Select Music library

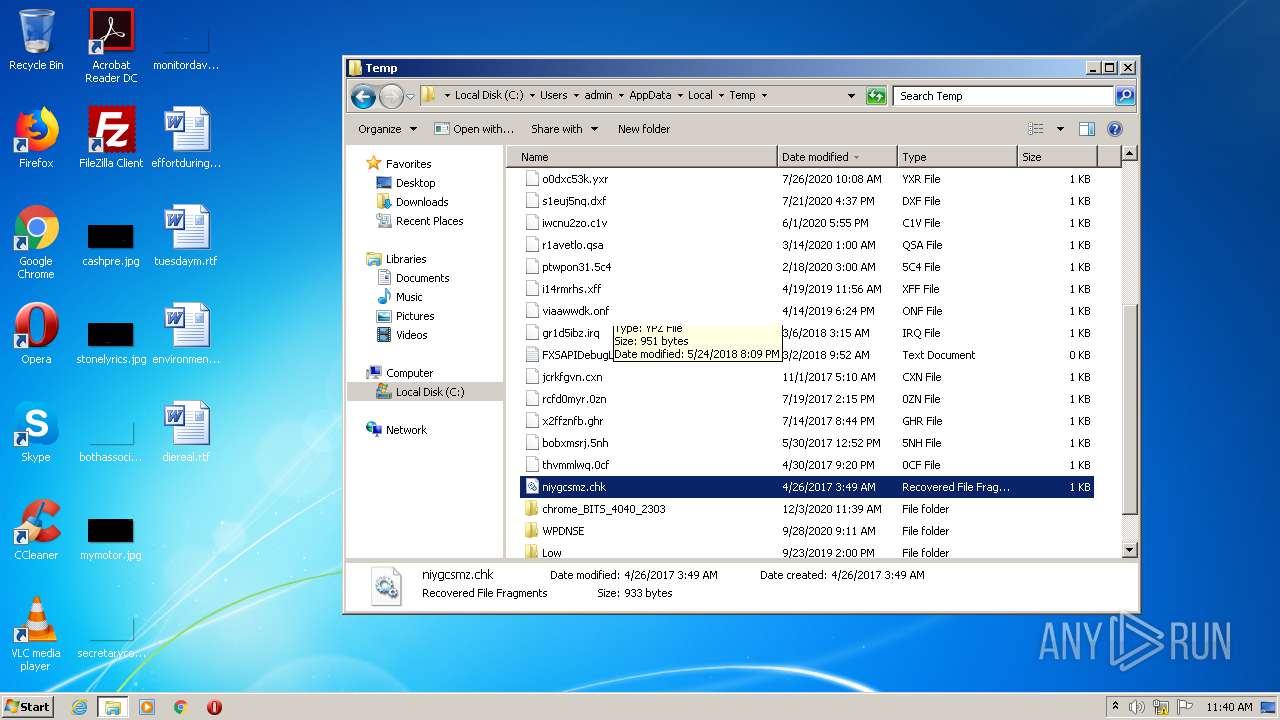[x=409, y=297]
